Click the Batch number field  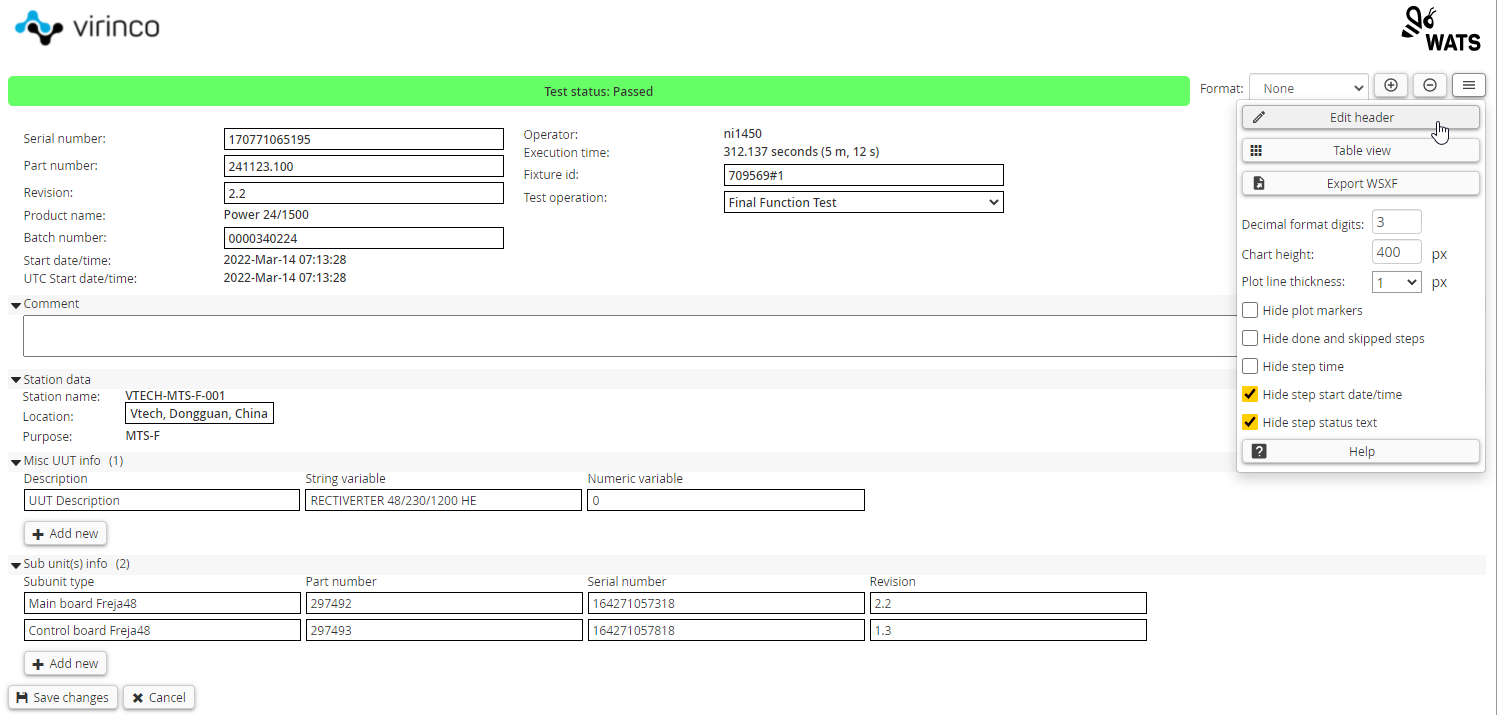click(364, 238)
